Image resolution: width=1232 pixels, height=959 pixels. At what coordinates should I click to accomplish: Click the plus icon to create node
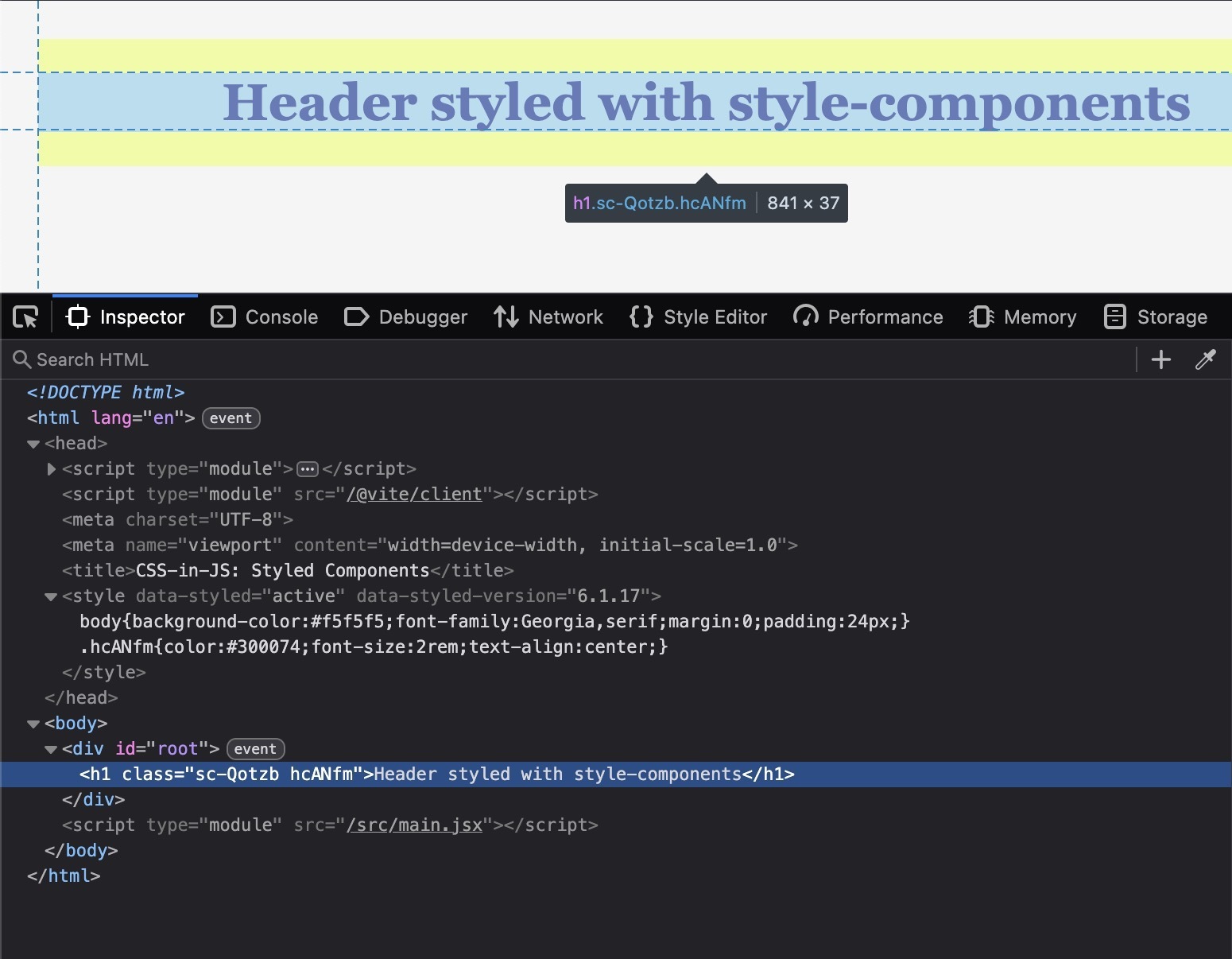pyautogui.click(x=1161, y=359)
